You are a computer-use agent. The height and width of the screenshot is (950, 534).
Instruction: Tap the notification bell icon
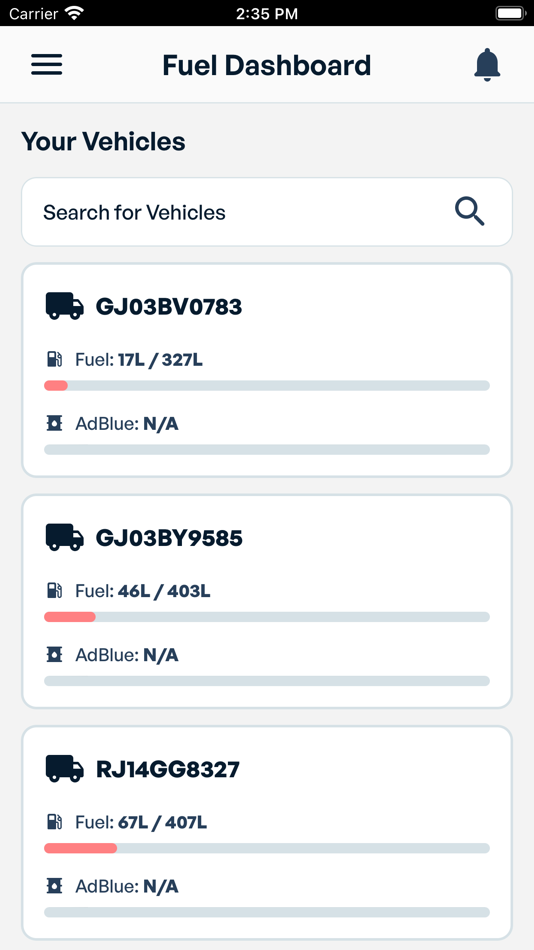[487, 65]
